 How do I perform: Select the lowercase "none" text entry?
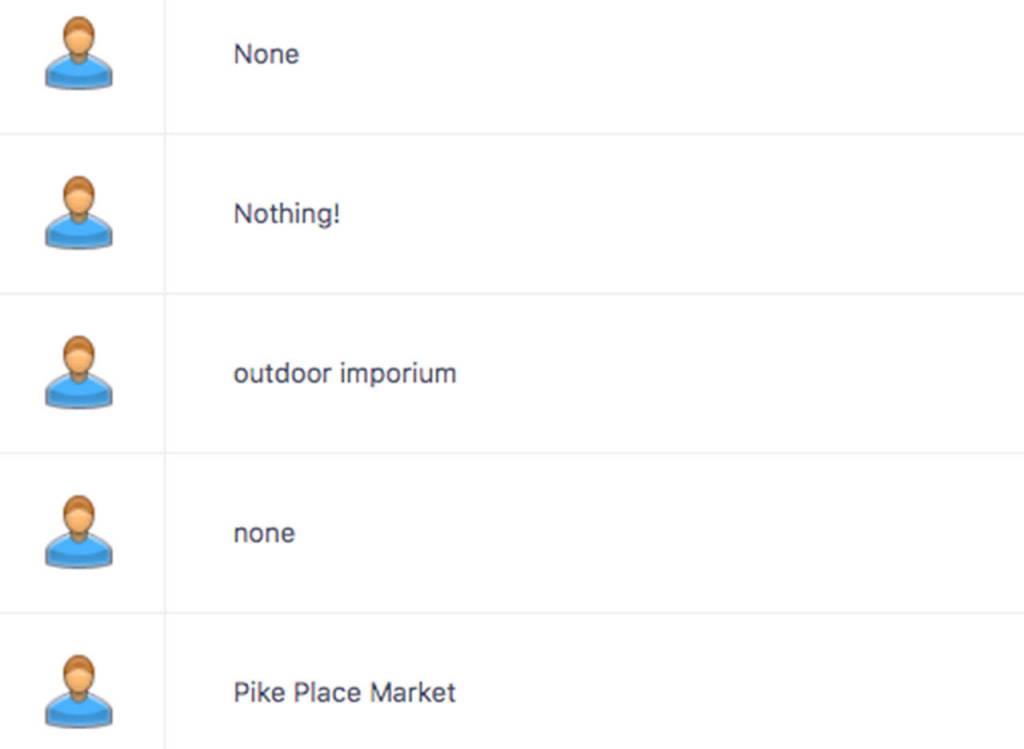coord(263,533)
